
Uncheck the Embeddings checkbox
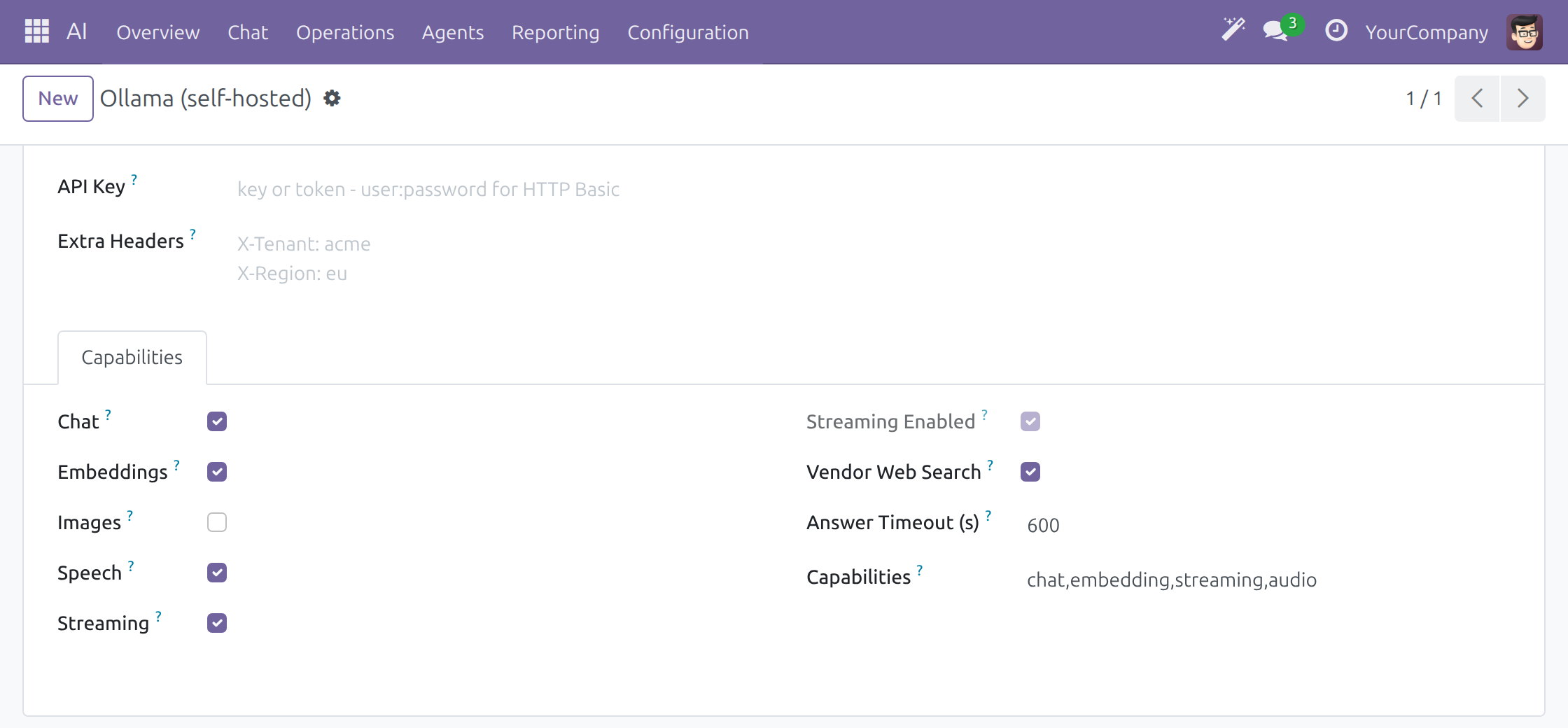217,472
